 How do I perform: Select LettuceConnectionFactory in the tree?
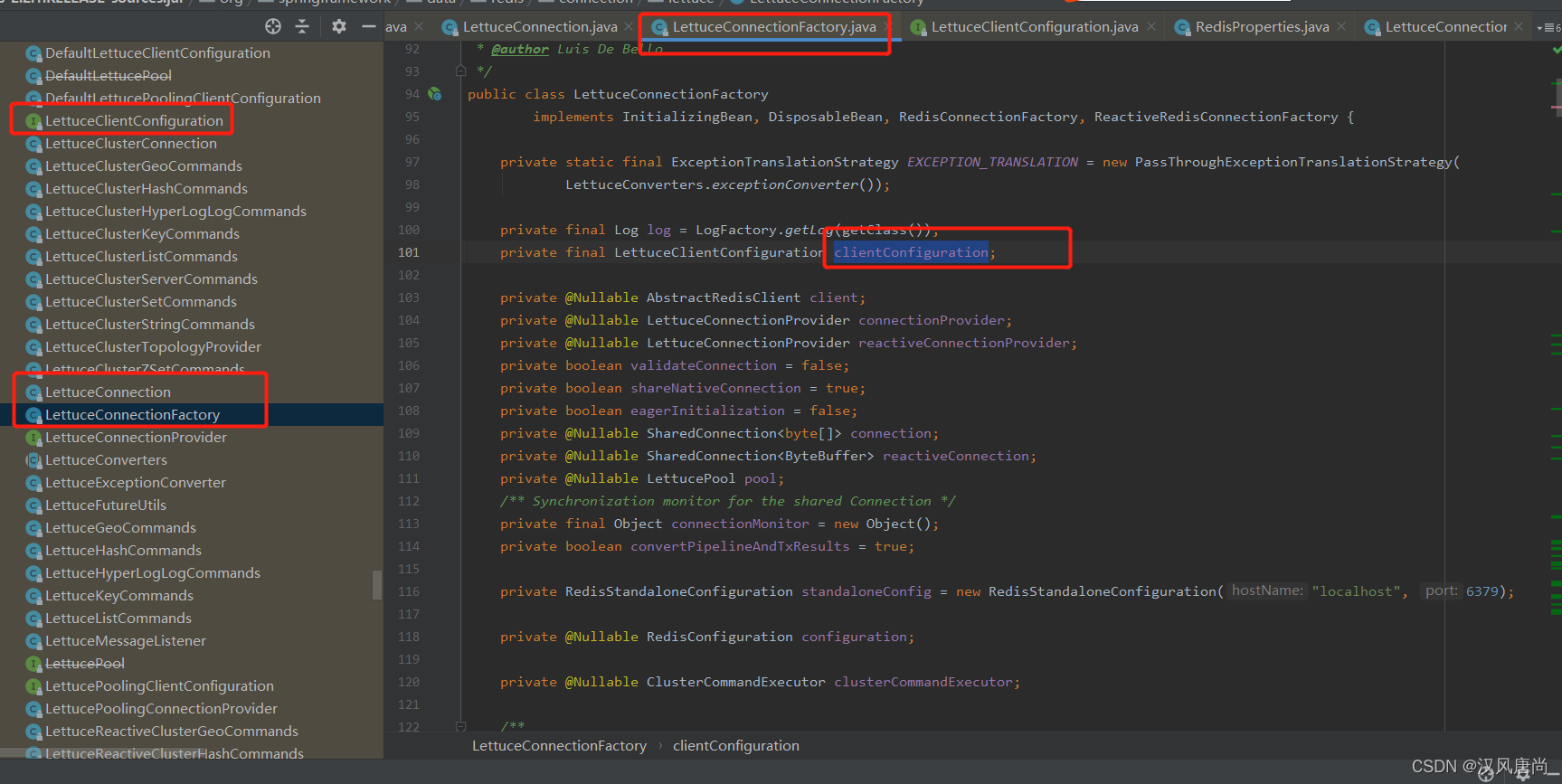click(x=132, y=415)
